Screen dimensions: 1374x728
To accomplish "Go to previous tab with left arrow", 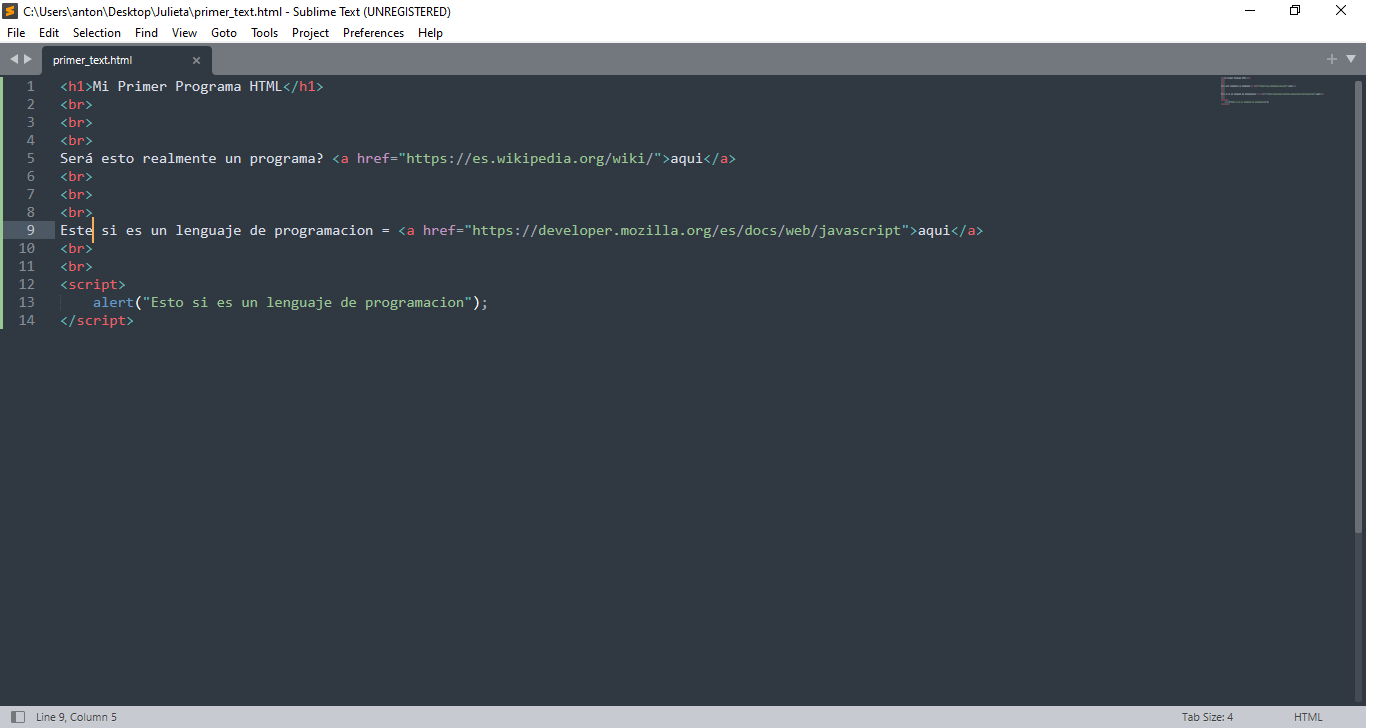I will 14,59.
